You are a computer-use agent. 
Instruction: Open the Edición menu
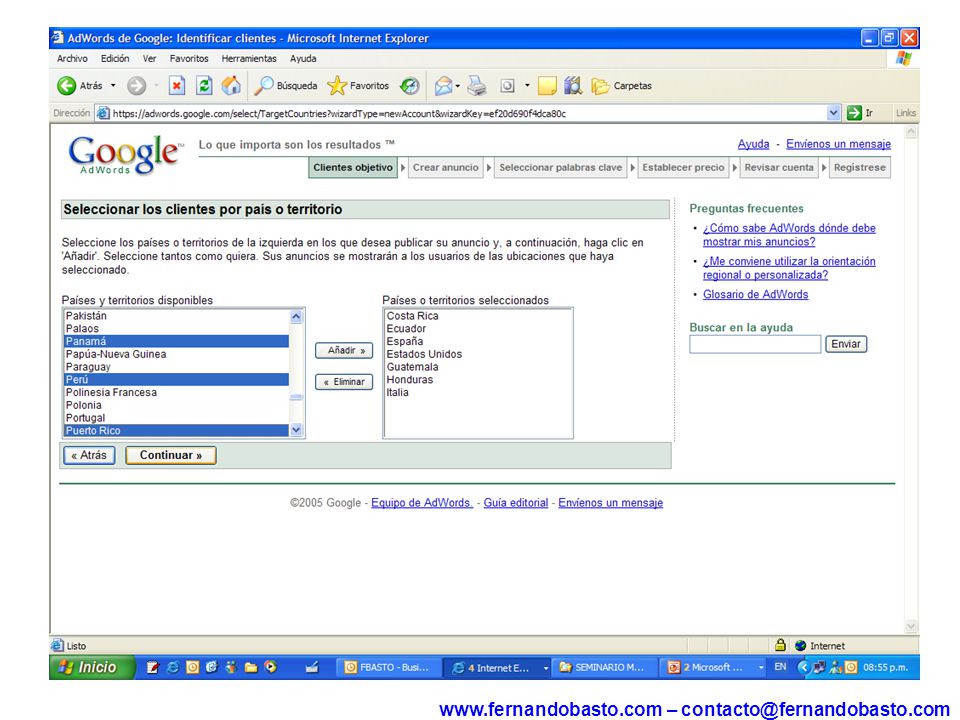tap(115, 59)
